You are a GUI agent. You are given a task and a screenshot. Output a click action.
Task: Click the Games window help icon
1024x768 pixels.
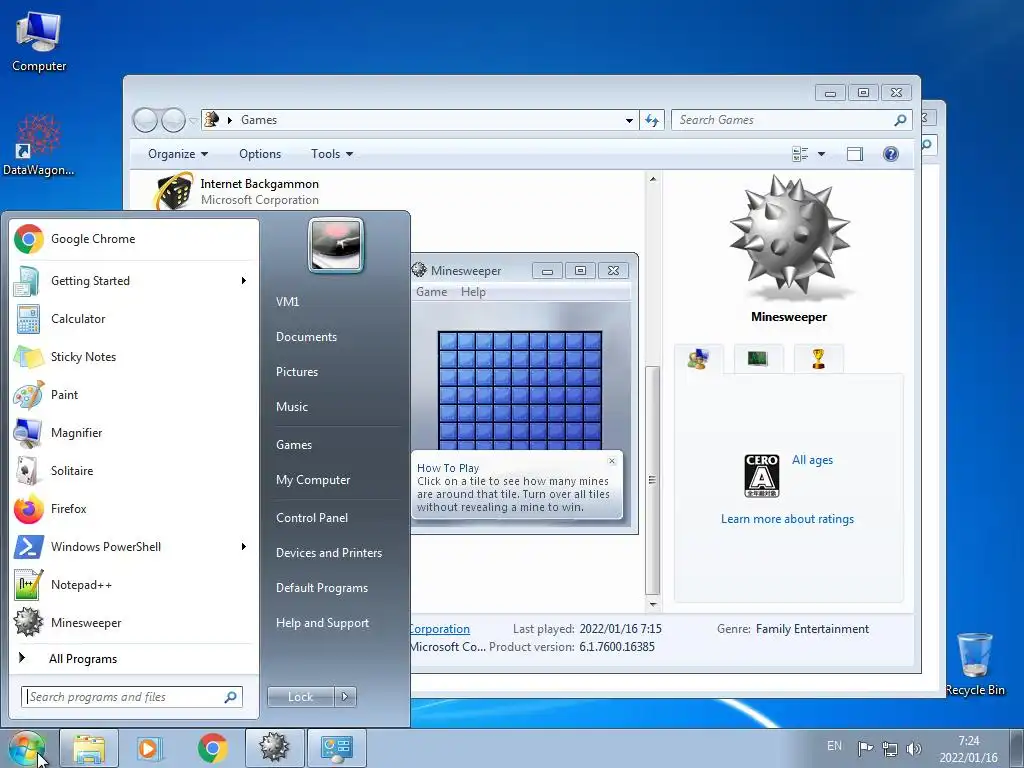pos(891,154)
